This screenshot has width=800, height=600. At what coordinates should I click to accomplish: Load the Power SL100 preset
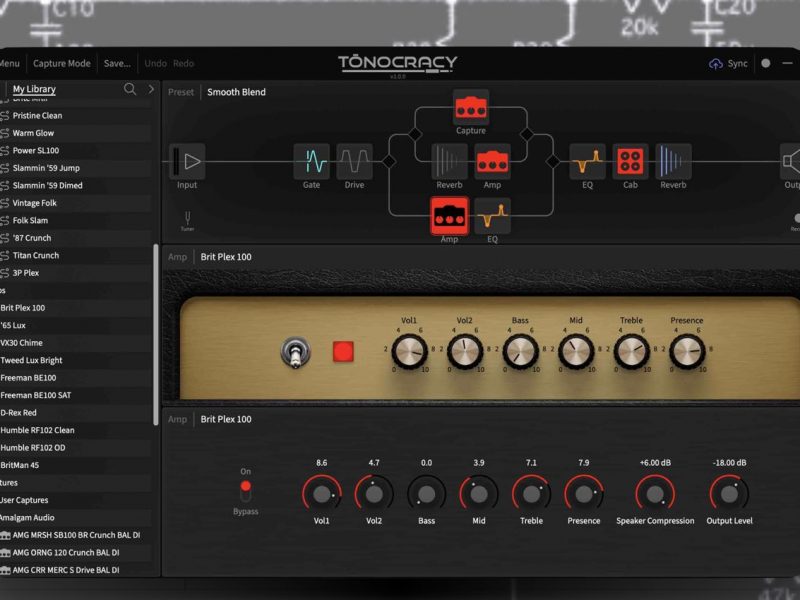[76, 151]
